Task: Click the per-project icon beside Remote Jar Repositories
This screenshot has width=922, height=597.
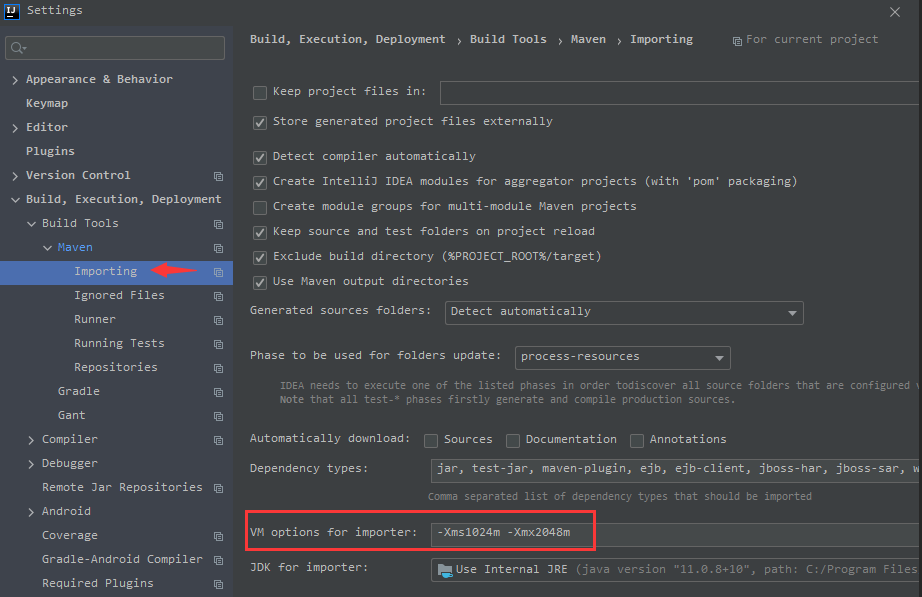Action: (x=218, y=488)
